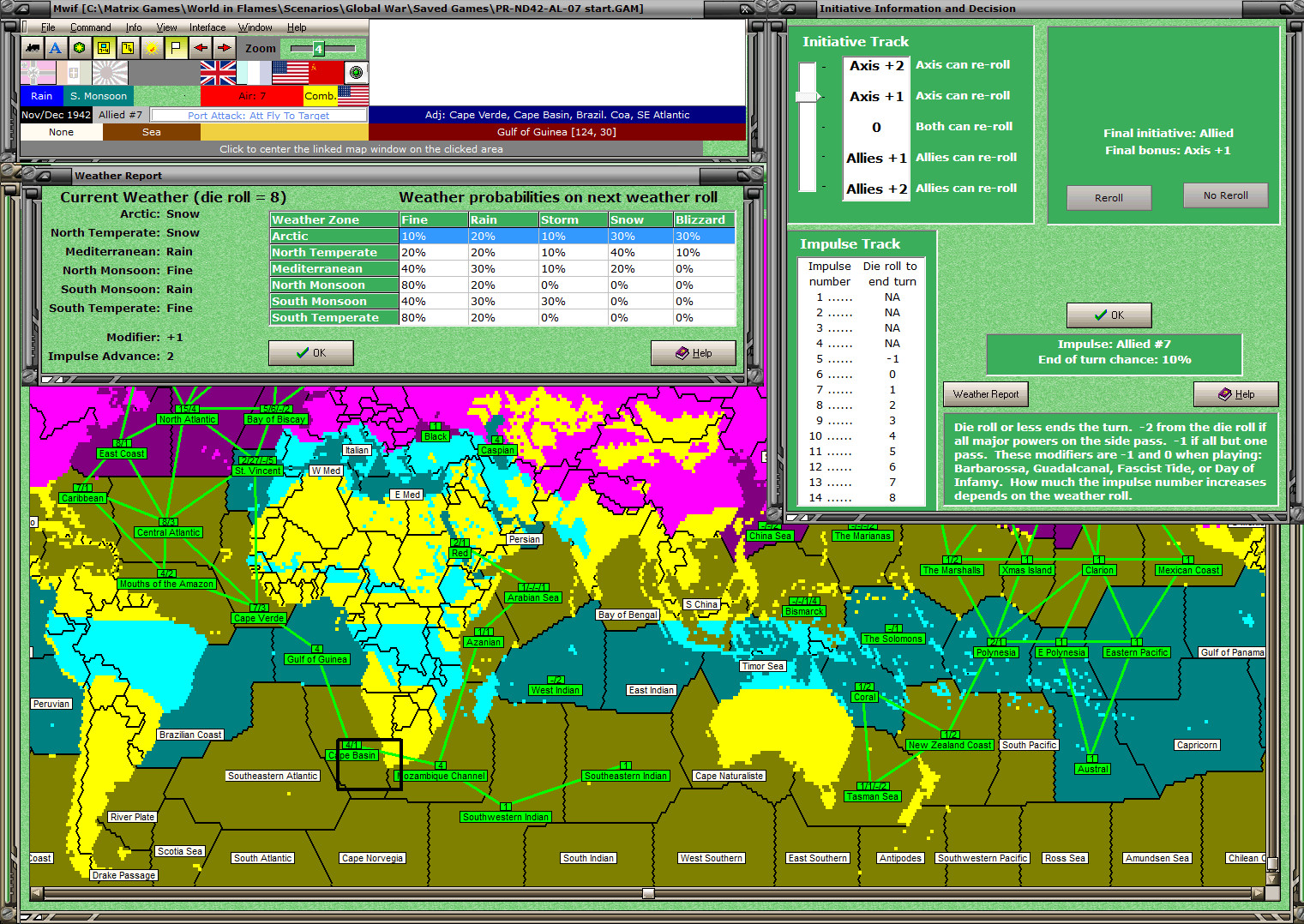Open the Window menu

click(x=255, y=27)
